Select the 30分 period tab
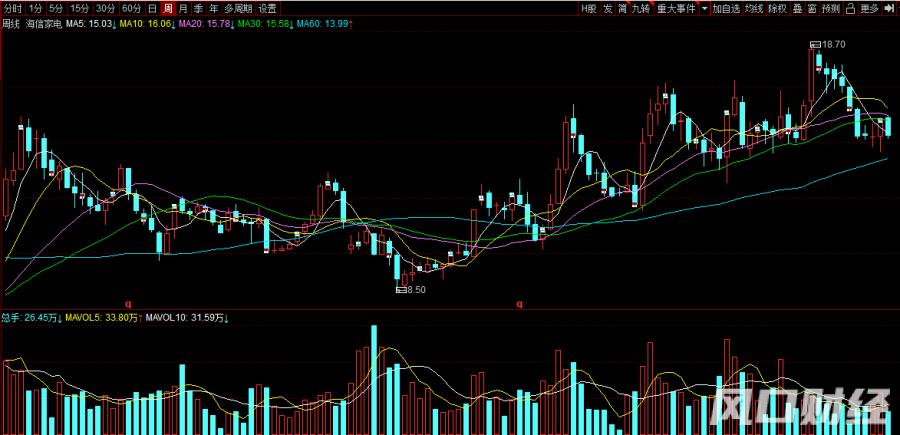The image size is (900, 435). point(106,8)
